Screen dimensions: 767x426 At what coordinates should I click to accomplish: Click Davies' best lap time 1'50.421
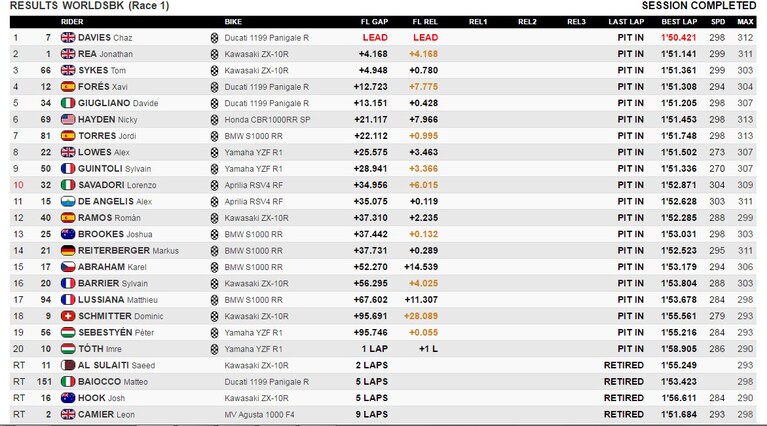point(678,38)
